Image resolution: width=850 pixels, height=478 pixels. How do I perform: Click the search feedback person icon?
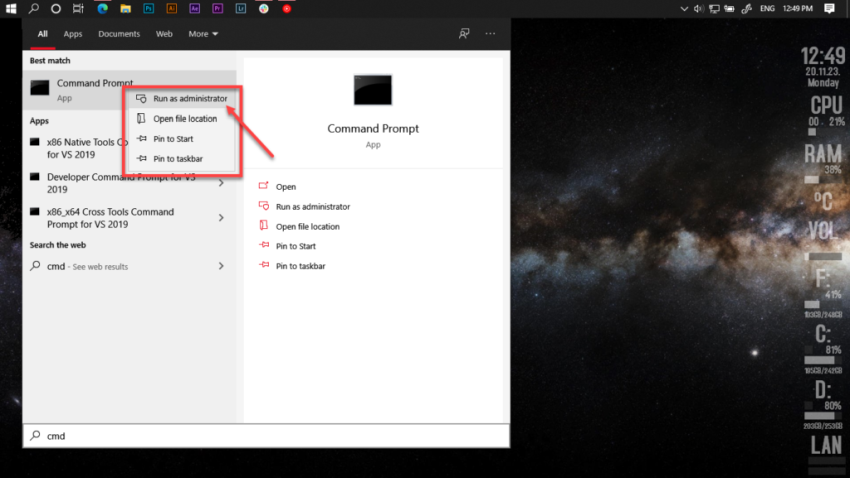[464, 34]
